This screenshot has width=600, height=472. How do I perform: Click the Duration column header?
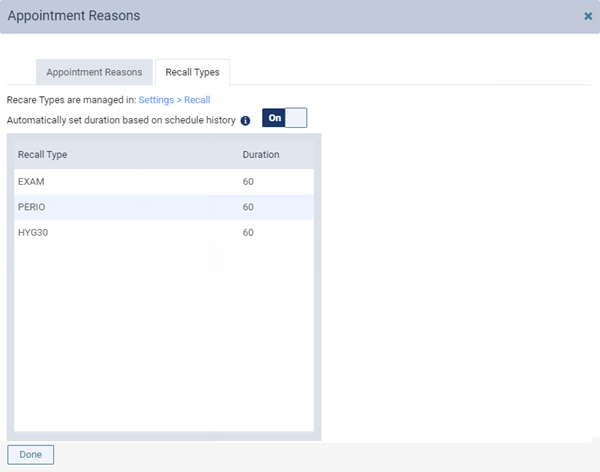(x=261, y=155)
